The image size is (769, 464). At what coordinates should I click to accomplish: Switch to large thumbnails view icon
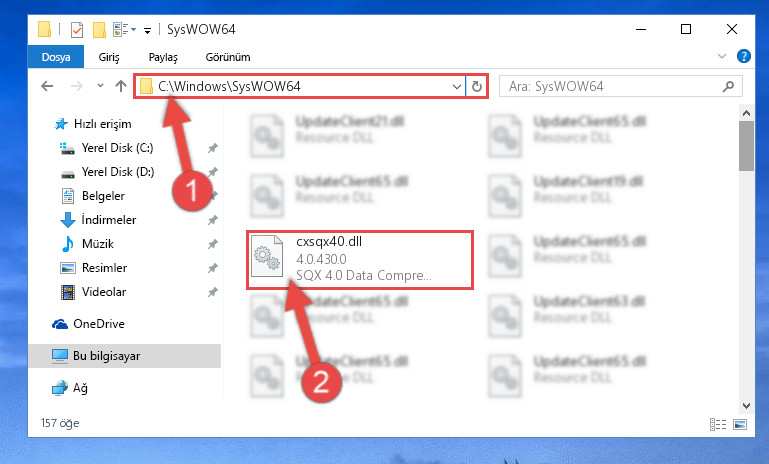click(x=740, y=424)
